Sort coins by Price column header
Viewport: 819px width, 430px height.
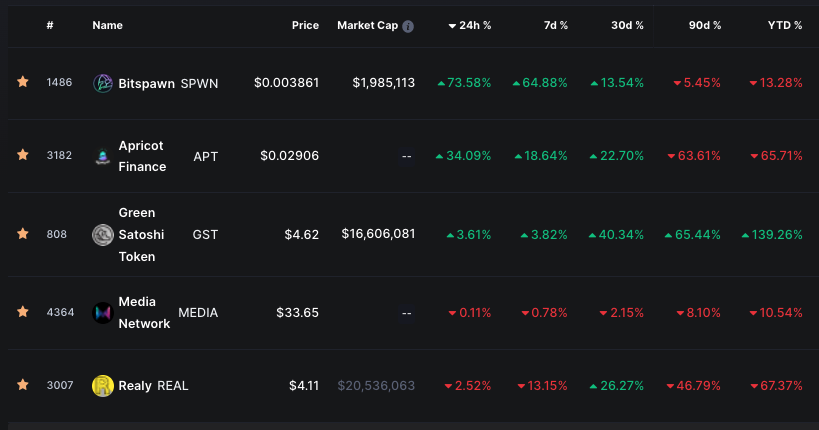pos(305,25)
